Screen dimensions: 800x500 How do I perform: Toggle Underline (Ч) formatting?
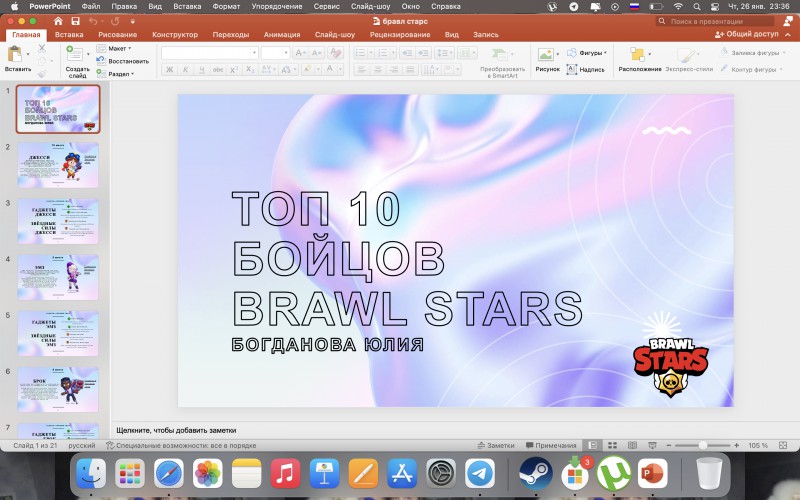point(202,69)
